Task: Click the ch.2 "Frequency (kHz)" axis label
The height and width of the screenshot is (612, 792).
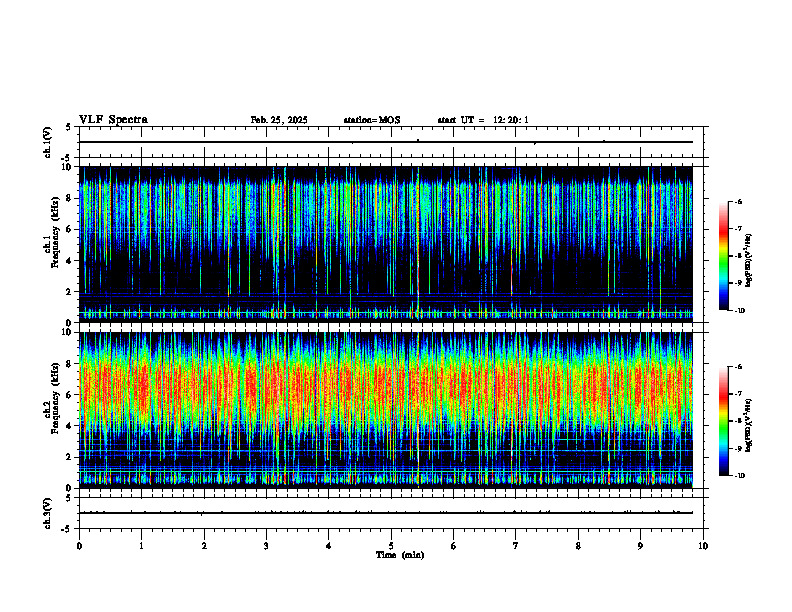Action: coord(57,398)
